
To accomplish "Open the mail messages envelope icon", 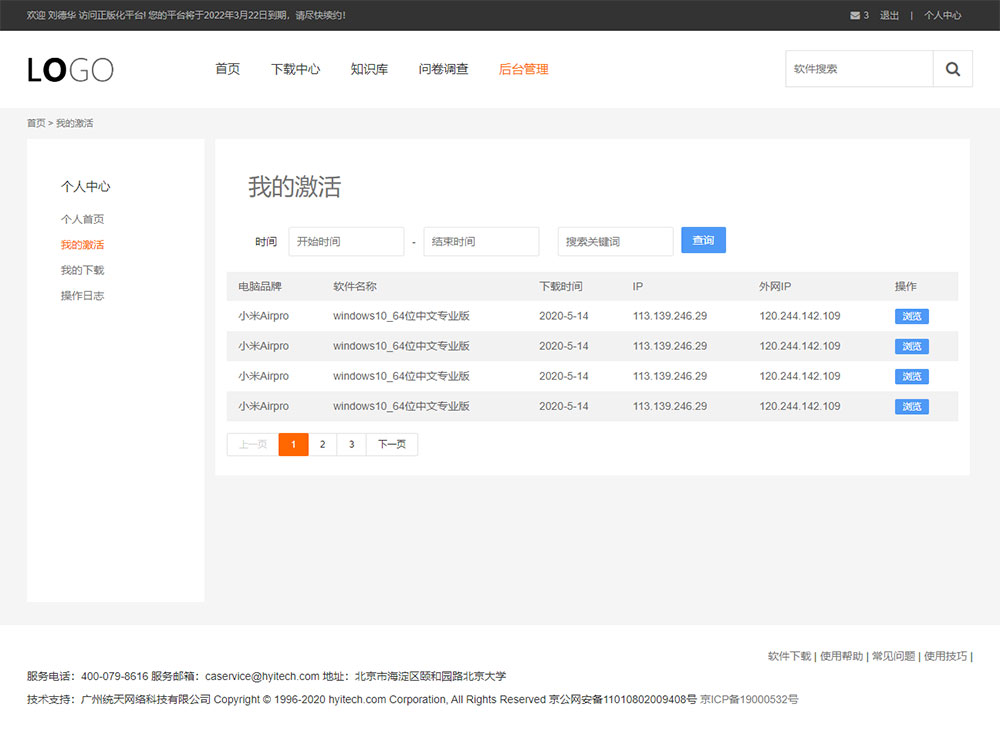I will [x=854, y=15].
